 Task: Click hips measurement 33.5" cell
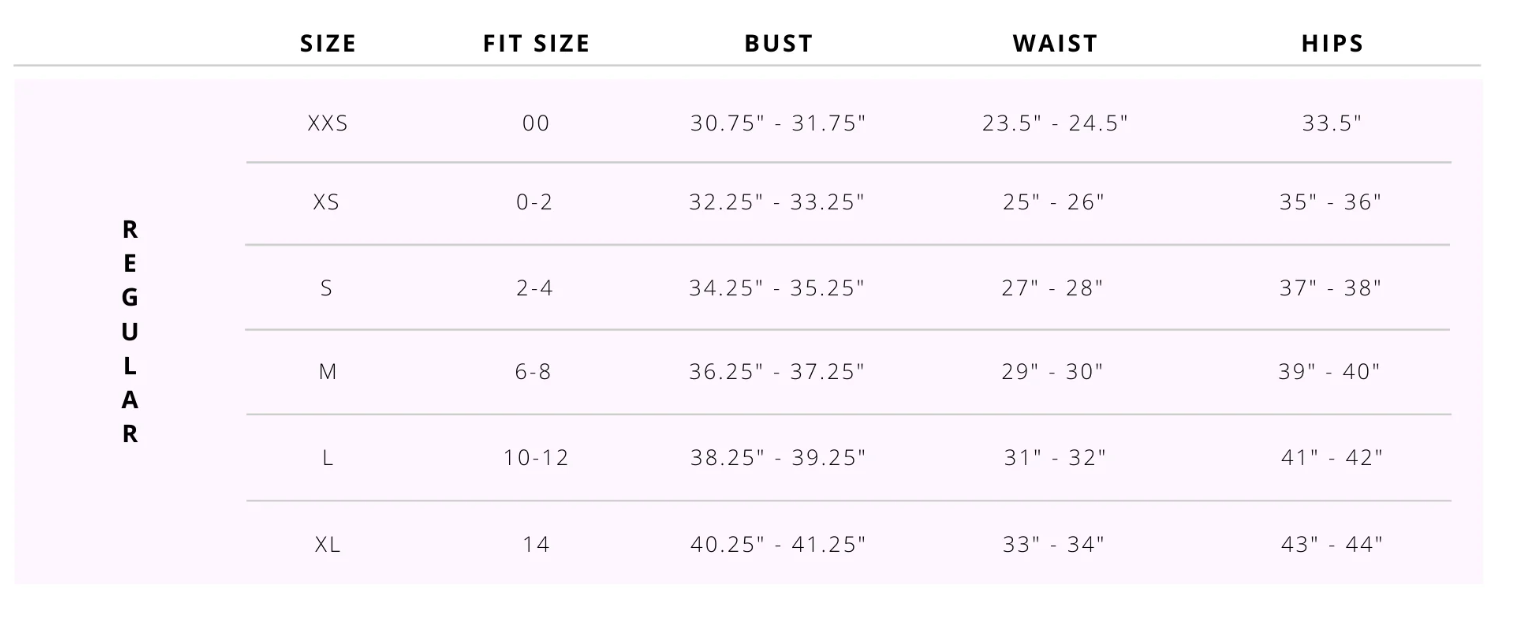click(1332, 124)
